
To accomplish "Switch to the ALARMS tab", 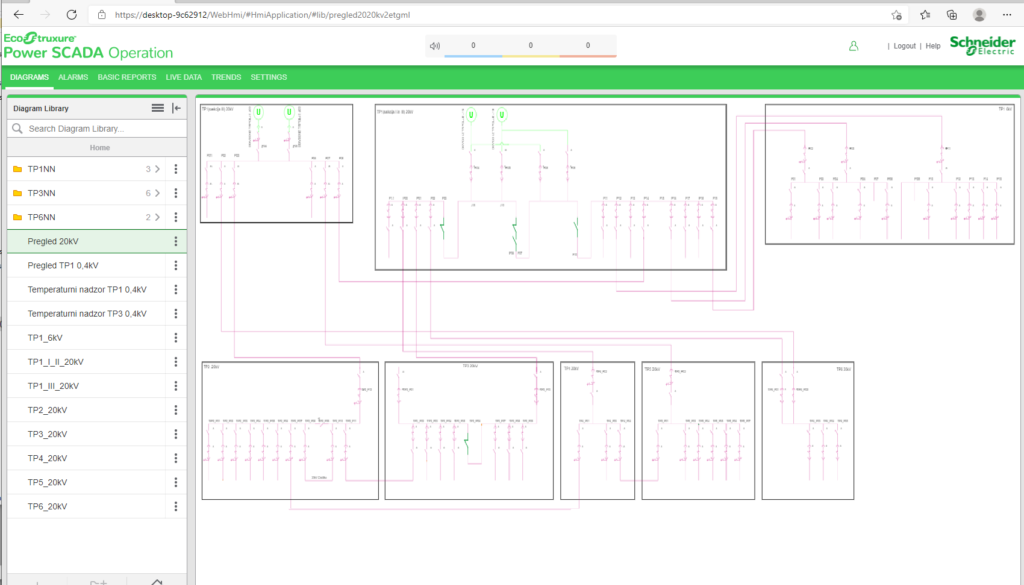I will coord(73,77).
